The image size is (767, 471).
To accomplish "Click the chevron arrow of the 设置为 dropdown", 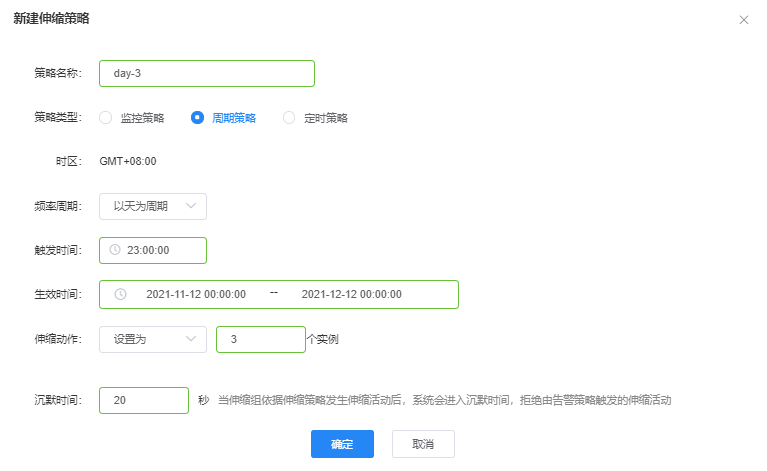I will [191, 339].
